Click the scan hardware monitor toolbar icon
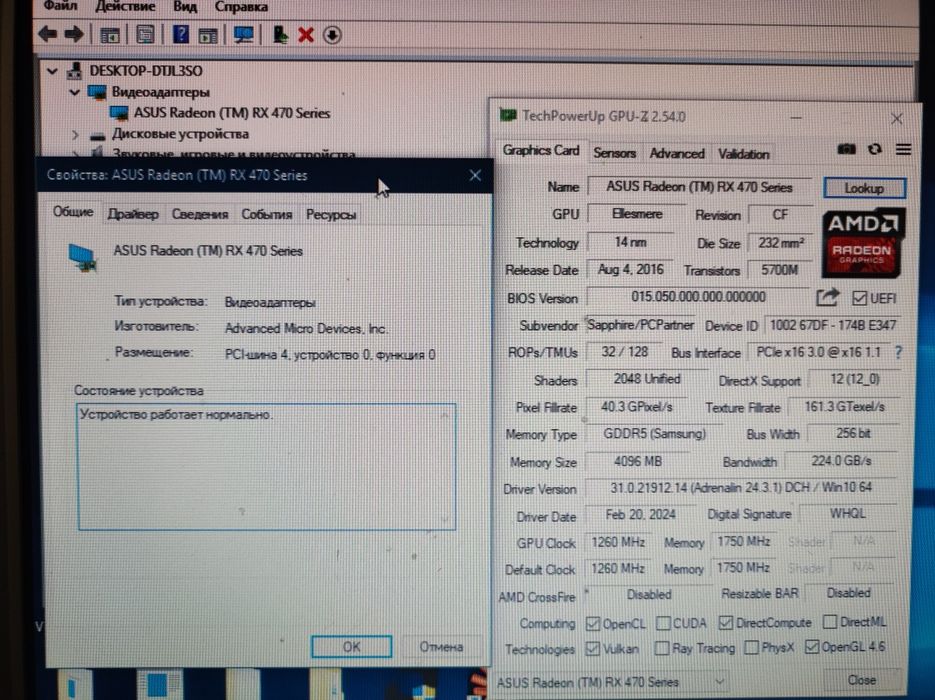The image size is (935, 700). (243, 35)
